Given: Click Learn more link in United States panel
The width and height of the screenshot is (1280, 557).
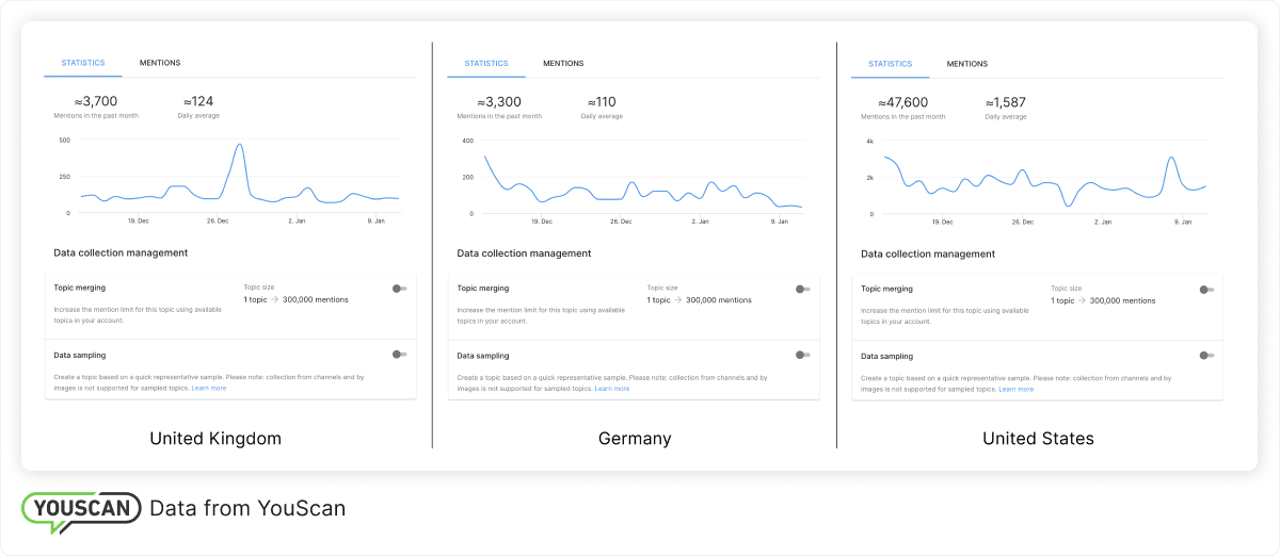Looking at the screenshot, I should [1016, 389].
